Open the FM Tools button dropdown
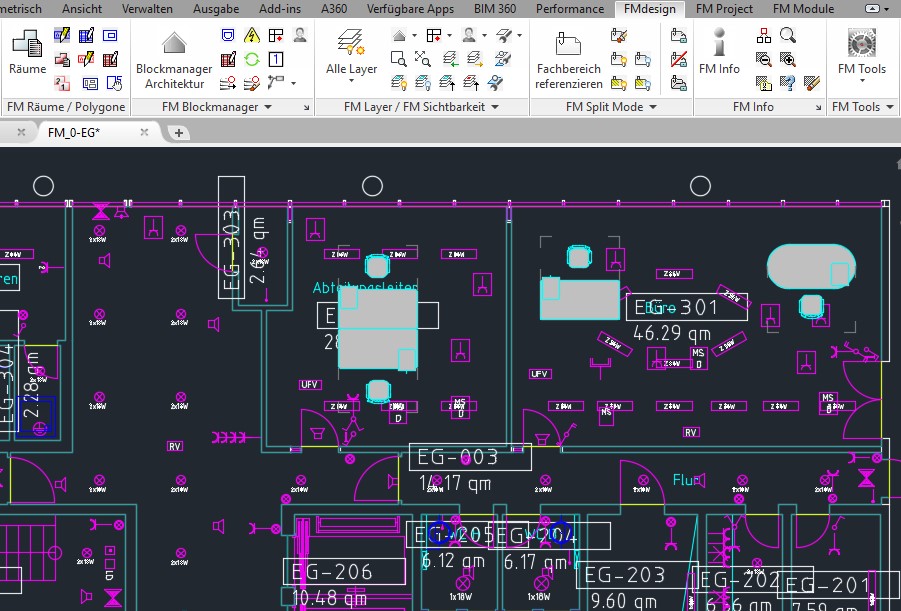Screen dimensions: 901x611 point(862,81)
